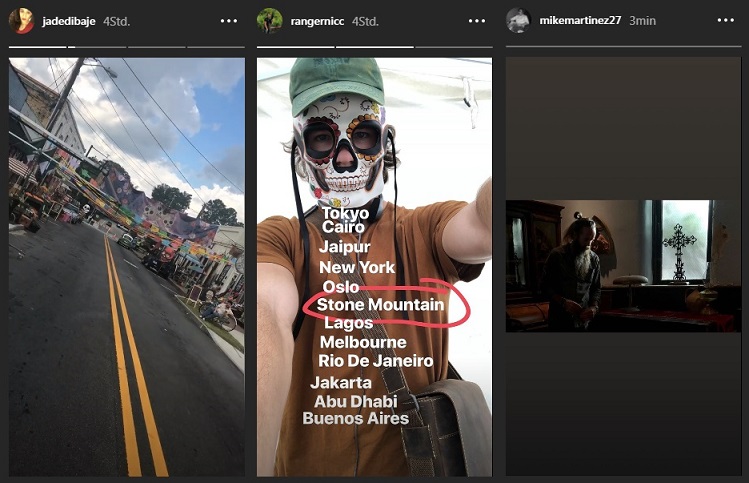Open more options for mikemartinez27 story
This screenshot has width=749, height=483.
(726, 21)
